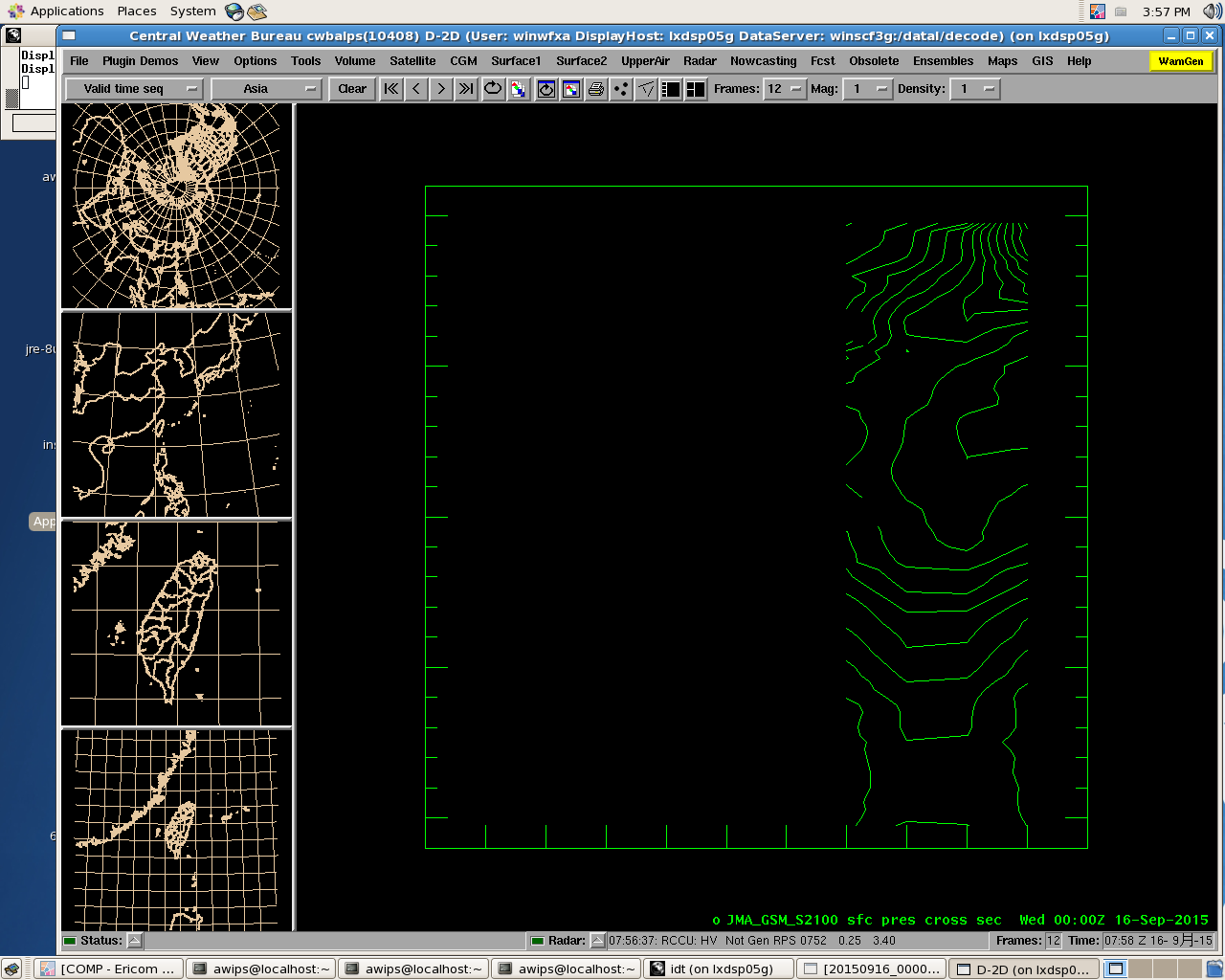Open the Asia scale dropdown
This screenshot has width=1225, height=980.
266,89
